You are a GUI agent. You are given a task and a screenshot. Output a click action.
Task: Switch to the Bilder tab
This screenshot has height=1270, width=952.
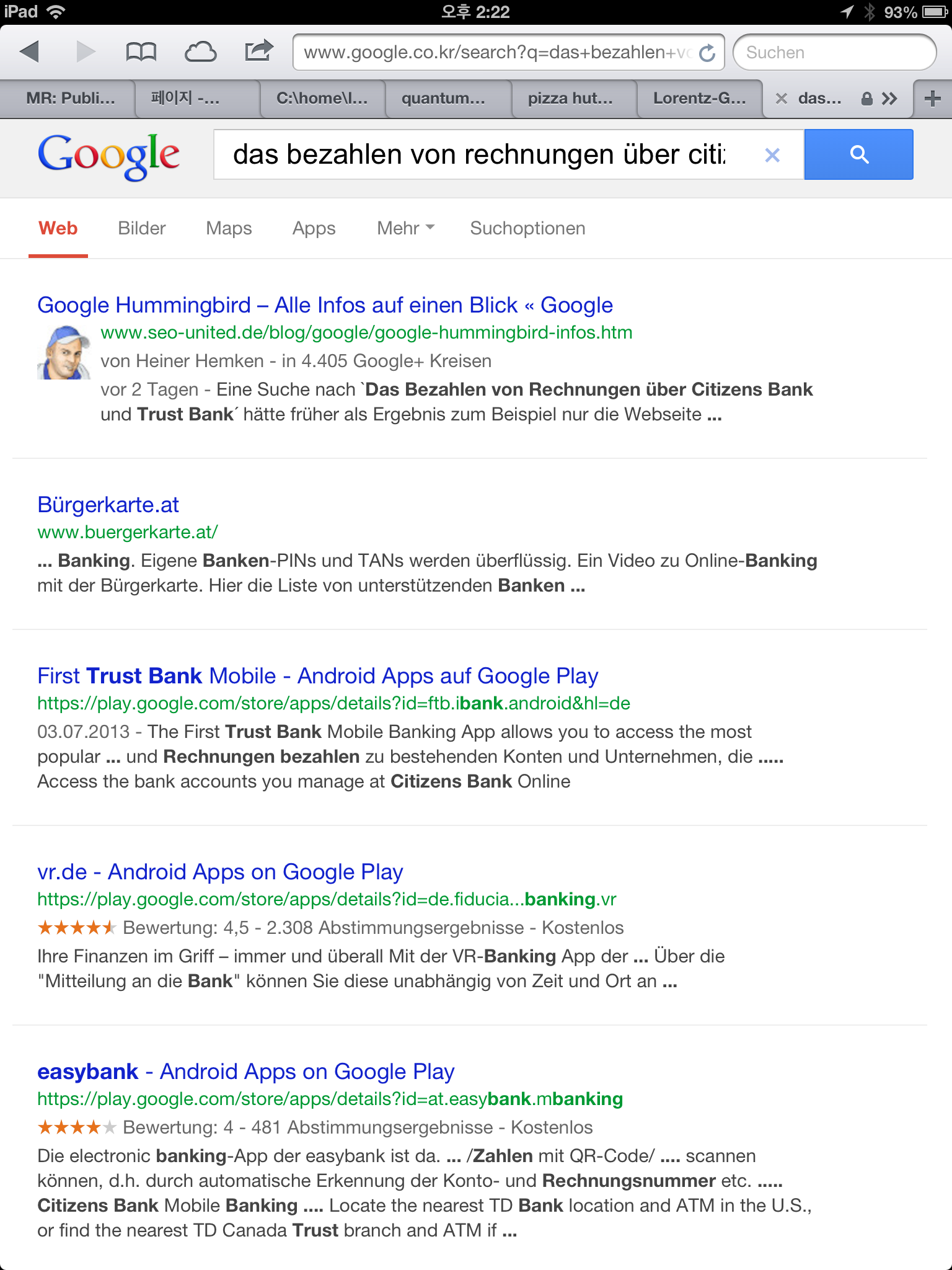pos(142,228)
